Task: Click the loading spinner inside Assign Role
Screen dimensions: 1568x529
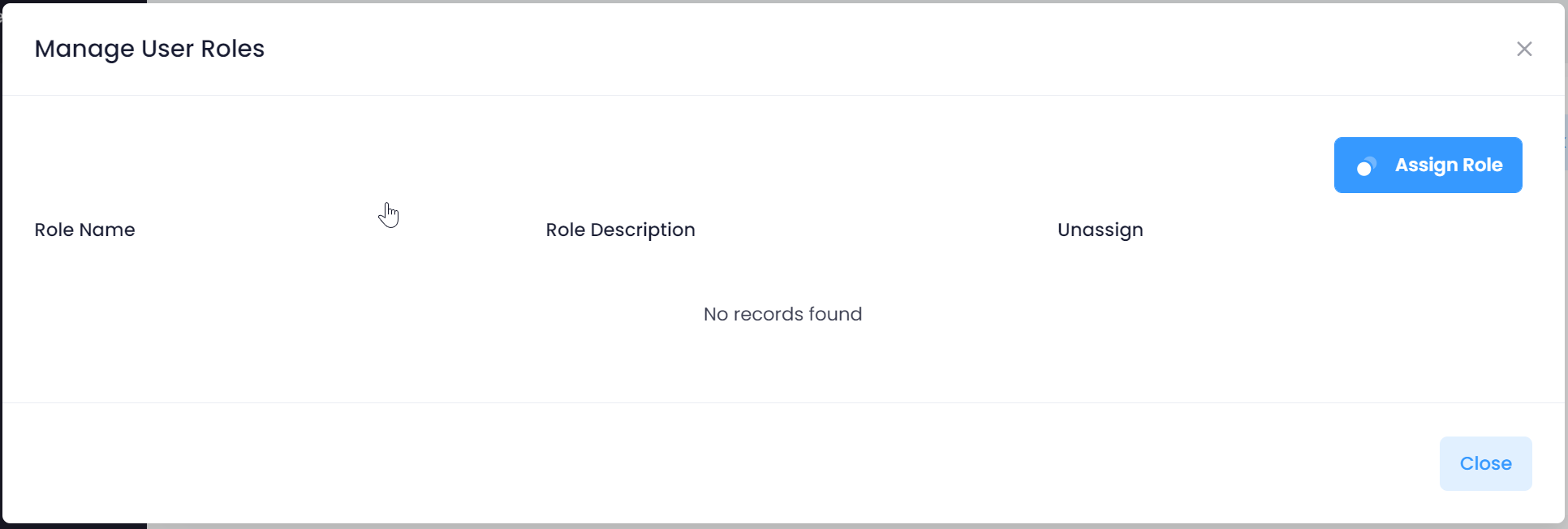Action: (x=1367, y=166)
